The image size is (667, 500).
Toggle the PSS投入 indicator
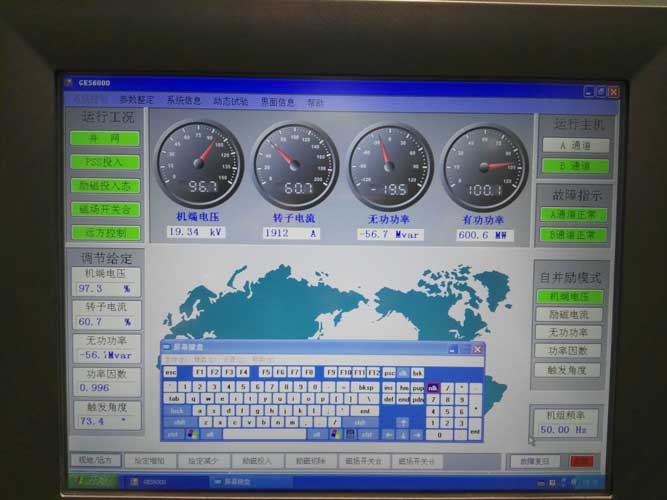105,162
